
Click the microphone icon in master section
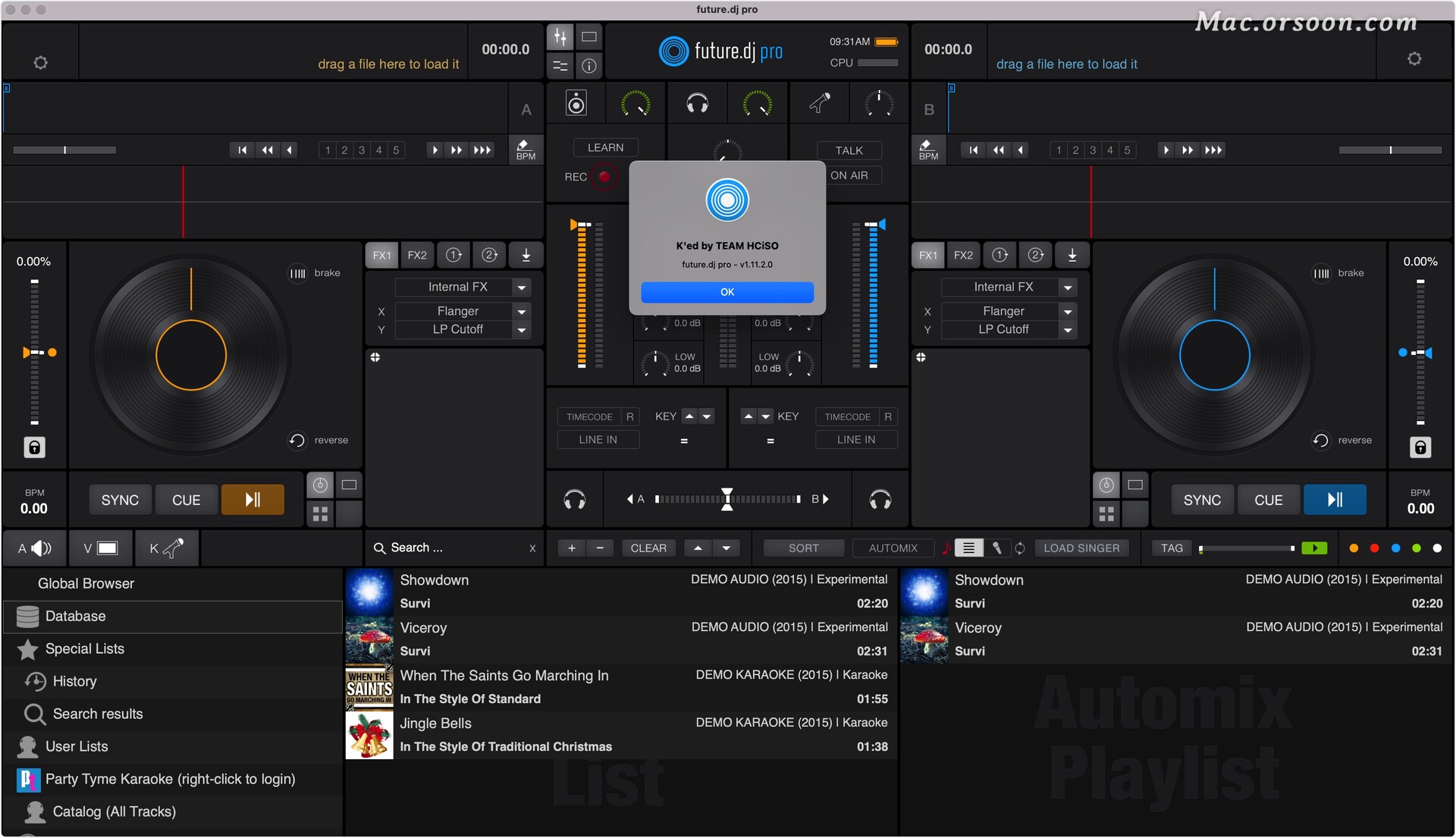820,103
